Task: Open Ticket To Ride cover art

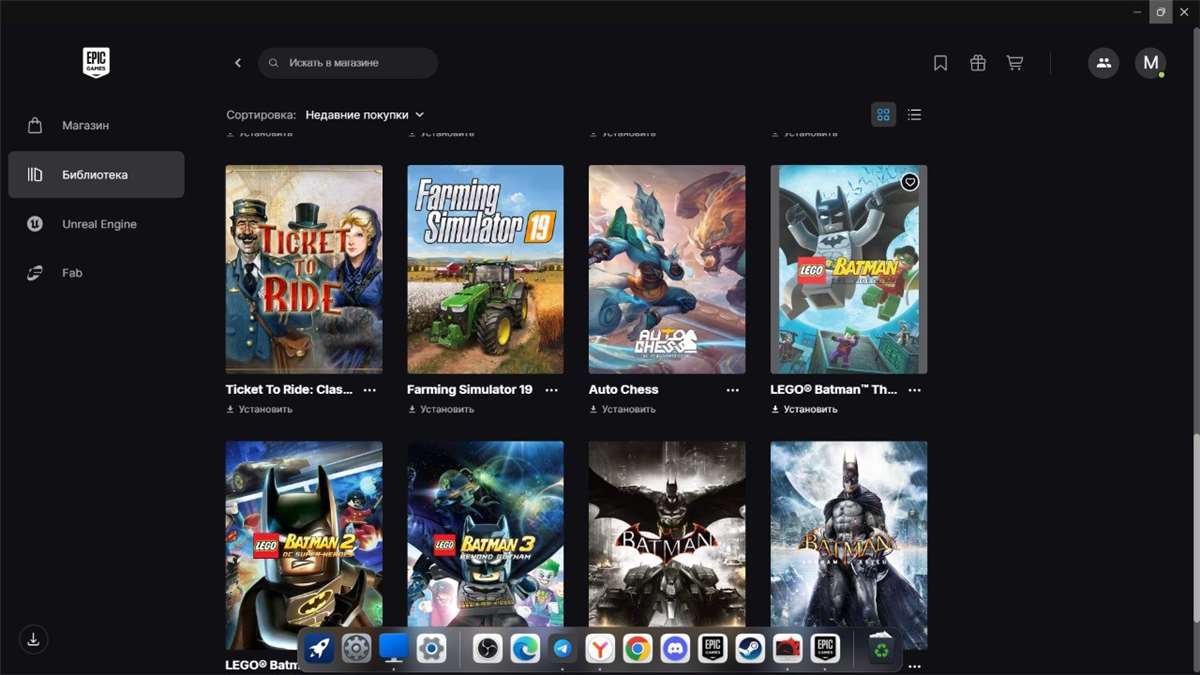Action: click(304, 270)
